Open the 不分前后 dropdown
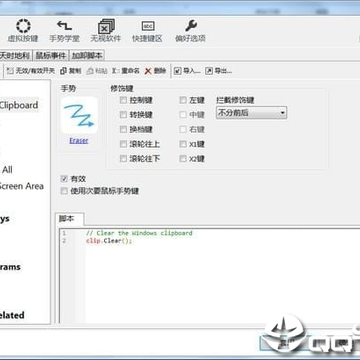This screenshot has height=360, width=360. [x=251, y=113]
